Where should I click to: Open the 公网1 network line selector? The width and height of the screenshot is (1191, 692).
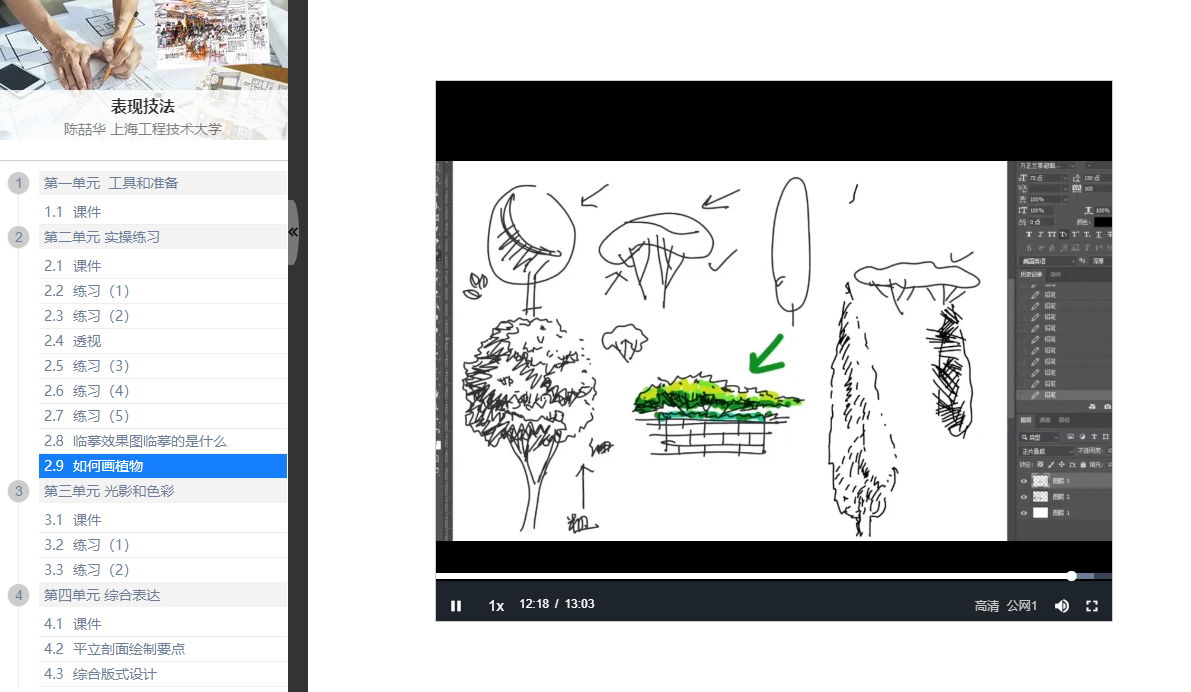pyautogui.click(x=1022, y=606)
